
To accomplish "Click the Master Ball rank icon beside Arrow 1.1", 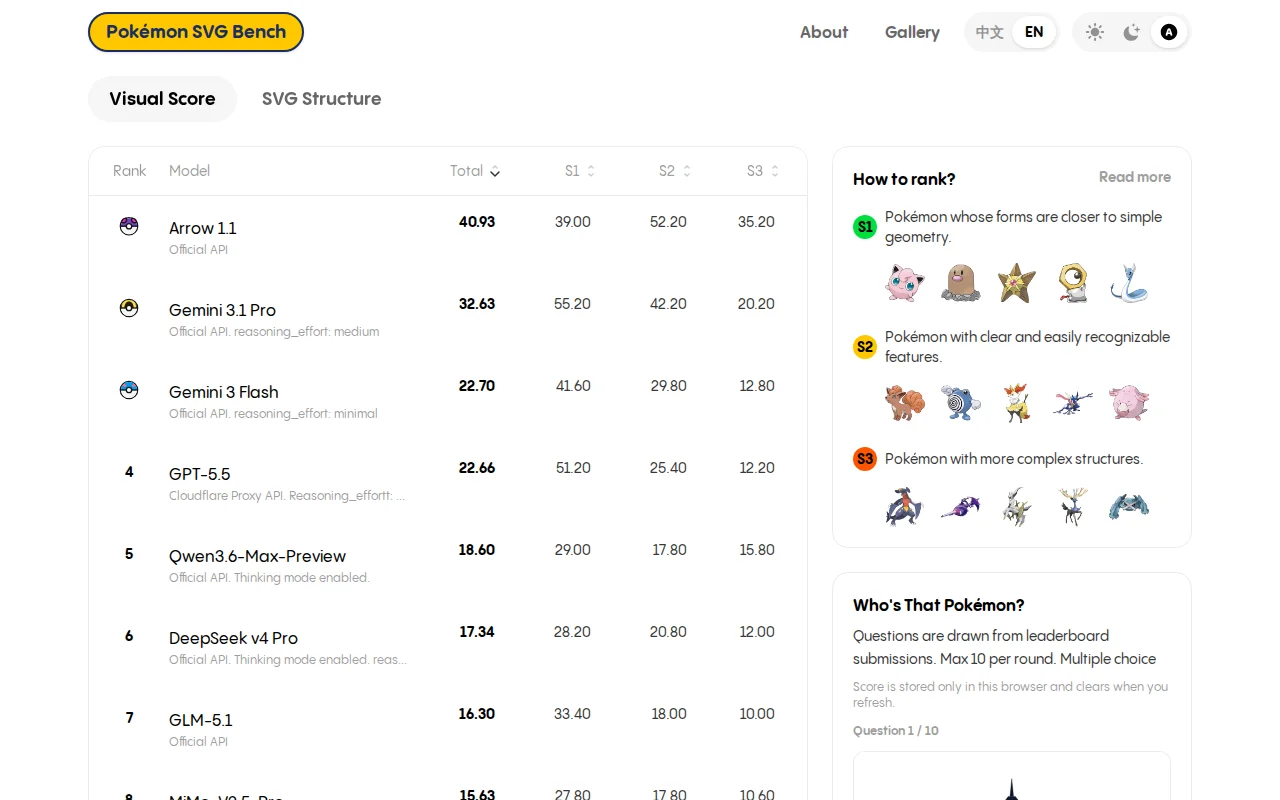I will (x=129, y=226).
